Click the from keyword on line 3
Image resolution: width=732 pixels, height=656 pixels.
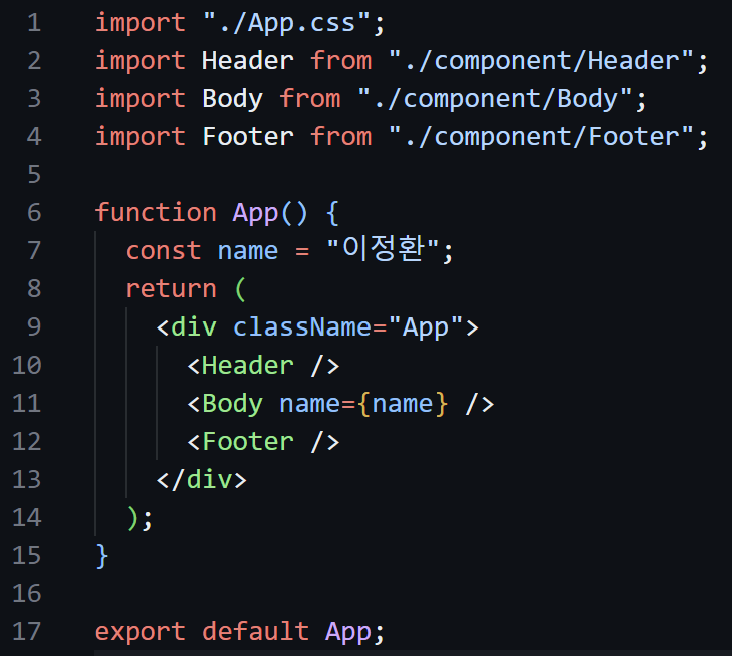coord(310,99)
